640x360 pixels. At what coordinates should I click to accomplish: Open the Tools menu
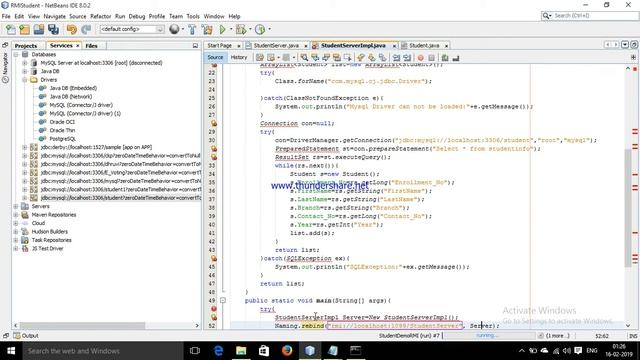coord(193,16)
